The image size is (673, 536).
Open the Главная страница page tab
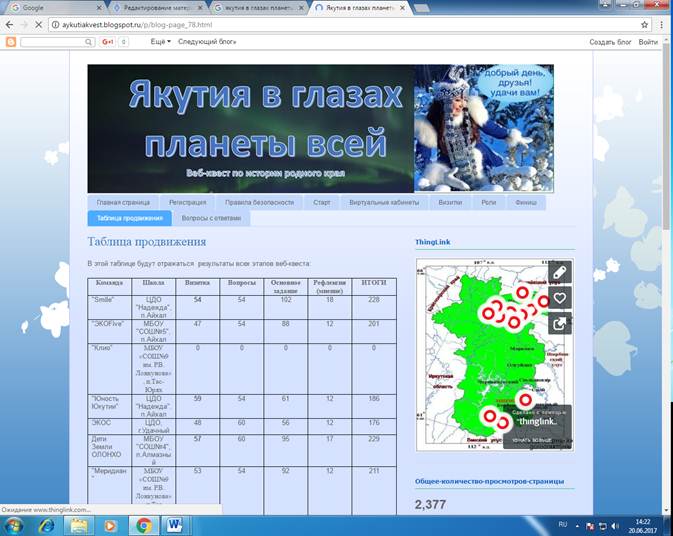coord(123,203)
